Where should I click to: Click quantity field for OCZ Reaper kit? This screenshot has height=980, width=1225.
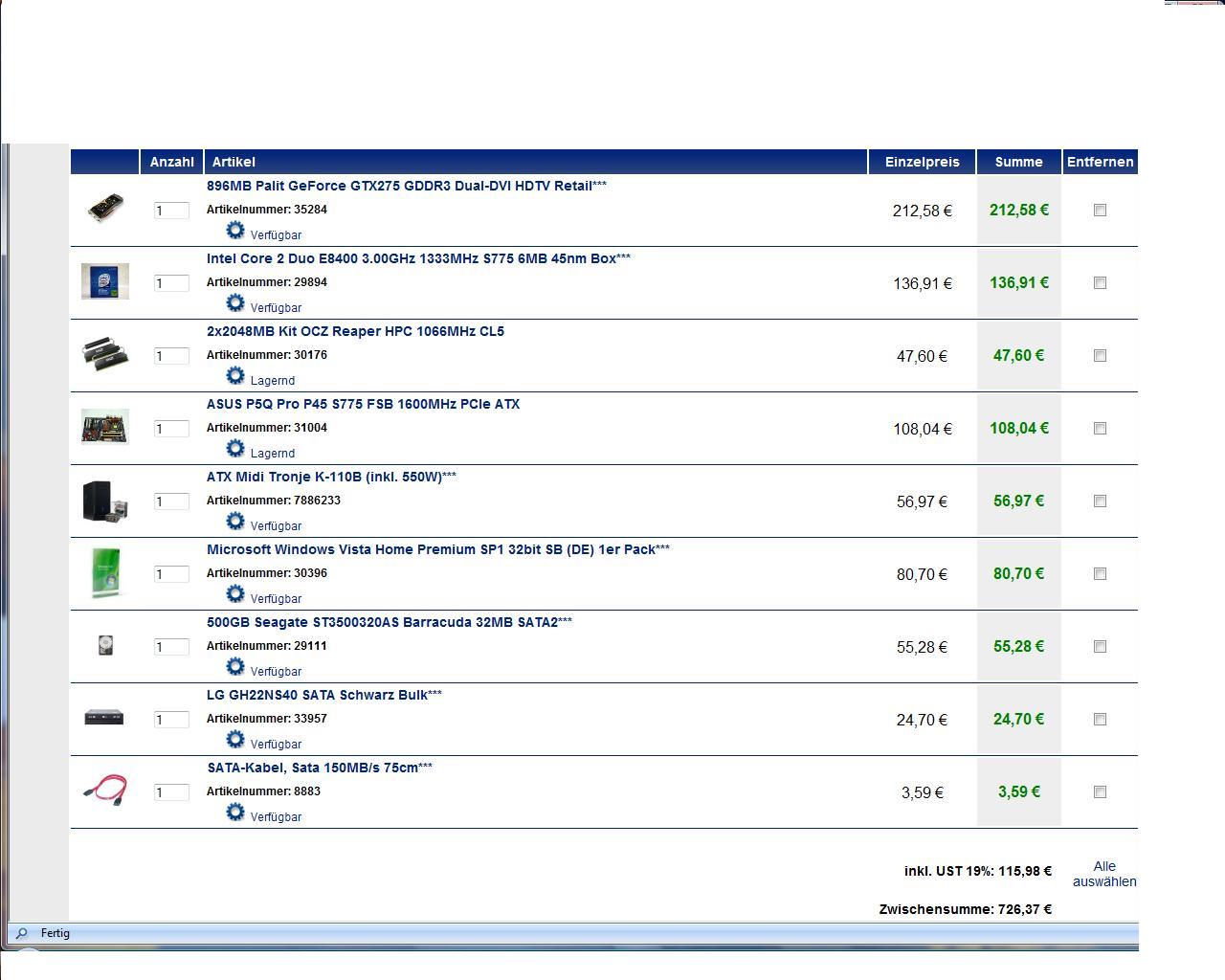pyautogui.click(x=171, y=356)
